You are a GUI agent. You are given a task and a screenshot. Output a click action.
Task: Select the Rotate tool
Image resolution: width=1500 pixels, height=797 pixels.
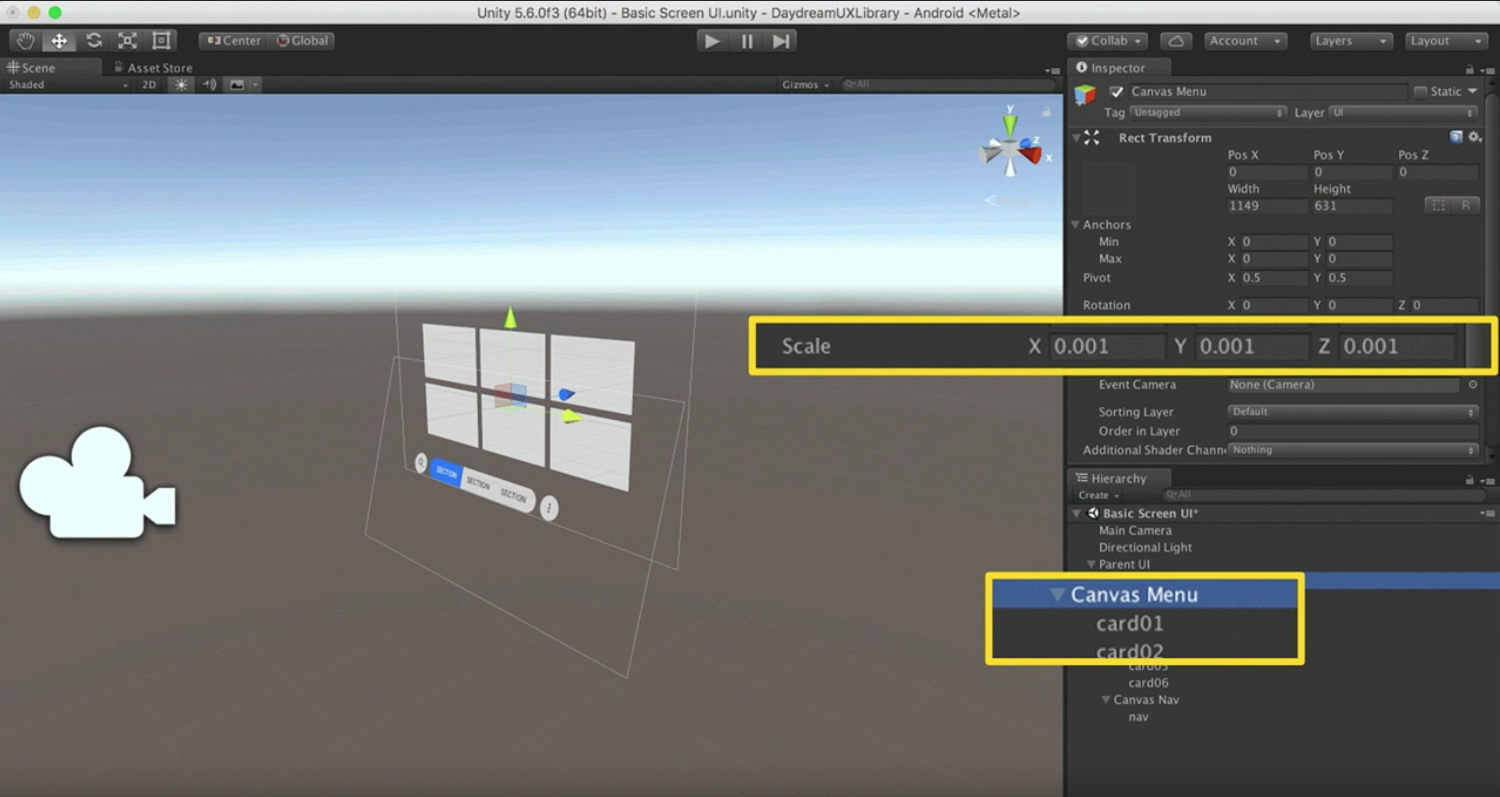click(x=93, y=40)
